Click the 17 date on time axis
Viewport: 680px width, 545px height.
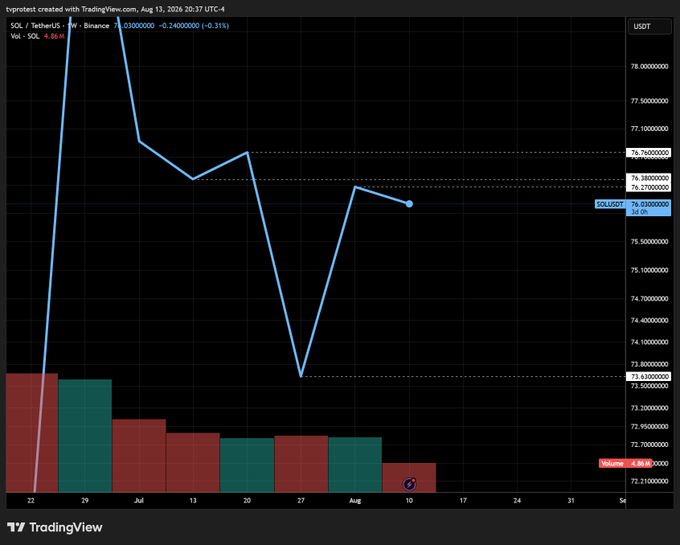click(463, 500)
